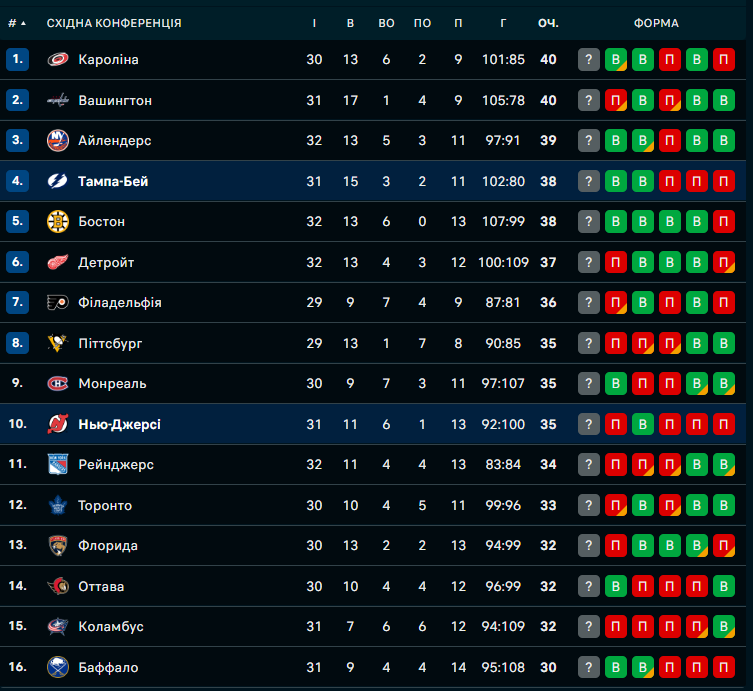The height and width of the screenshot is (691, 753).
Task: Click the Toronto Maple Leafs logo
Action: point(58,506)
